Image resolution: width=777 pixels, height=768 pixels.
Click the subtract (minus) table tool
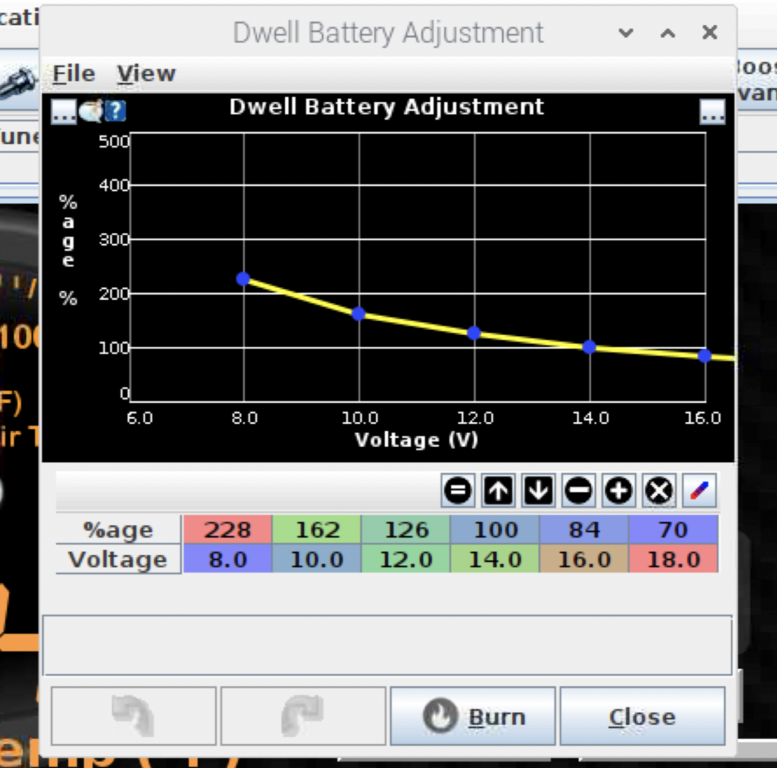point(578,491)
